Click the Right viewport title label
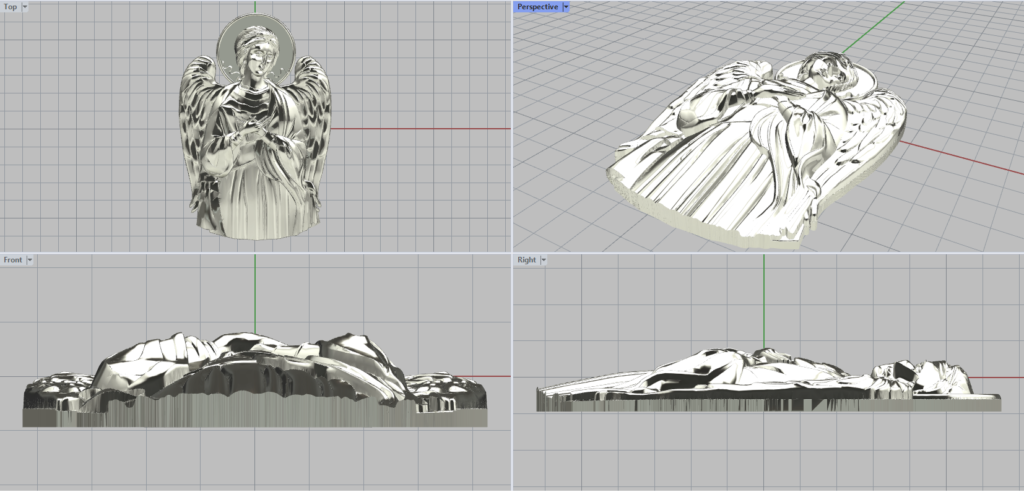Image resolution: width=1024 pixels, height=492 pixels. pos(526,259)
